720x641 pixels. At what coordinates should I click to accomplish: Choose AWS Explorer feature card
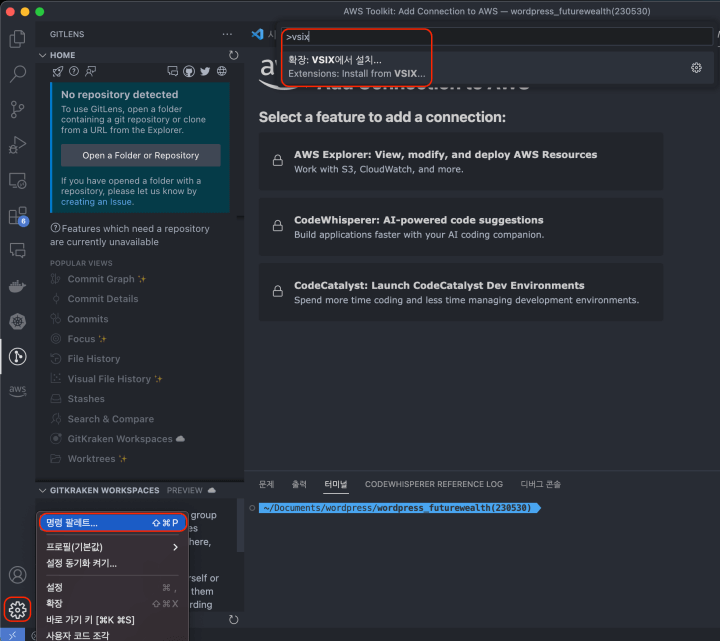point(461,162)
